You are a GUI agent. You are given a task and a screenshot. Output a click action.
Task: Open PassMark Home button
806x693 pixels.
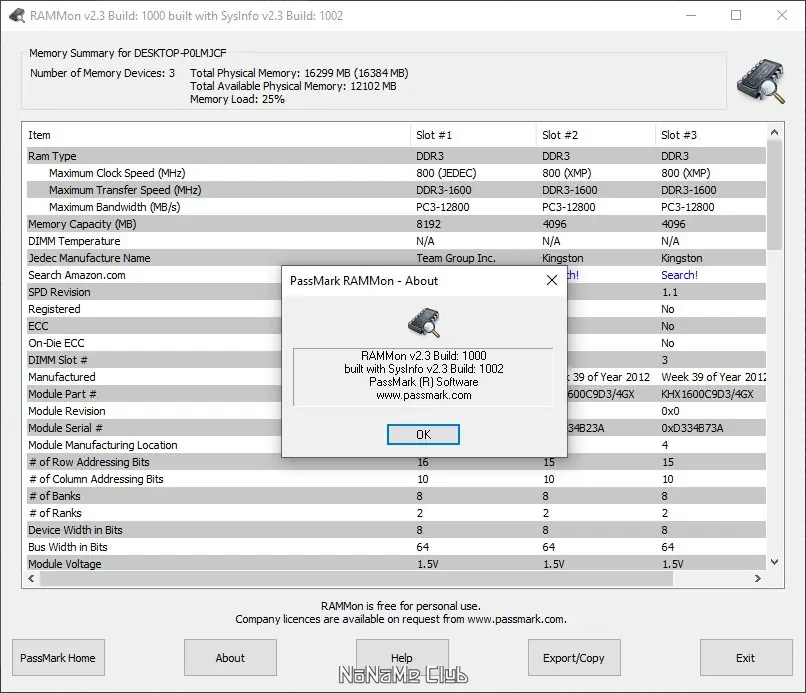58,658
